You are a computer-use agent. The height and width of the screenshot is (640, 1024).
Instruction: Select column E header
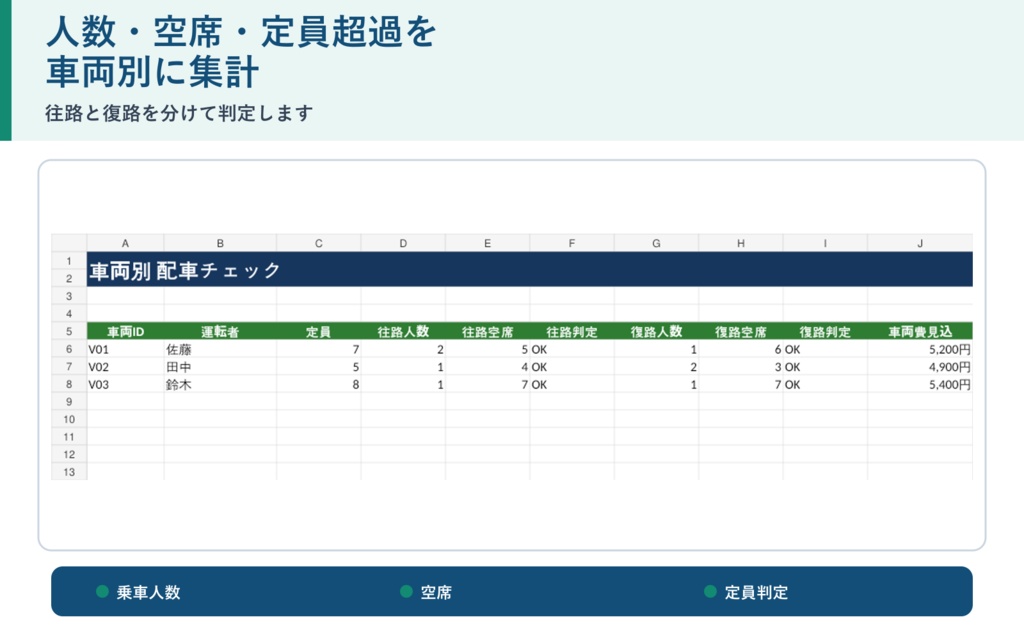tap(487, 243)
